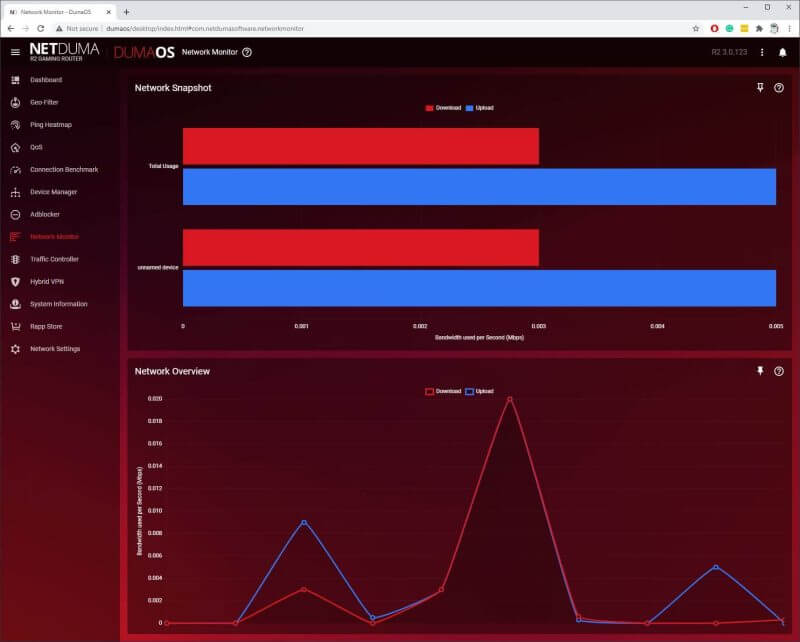This screenshot has height=642, width=800.
Task: Go to Traffic Controller page
Action: (x=54, y=259)
